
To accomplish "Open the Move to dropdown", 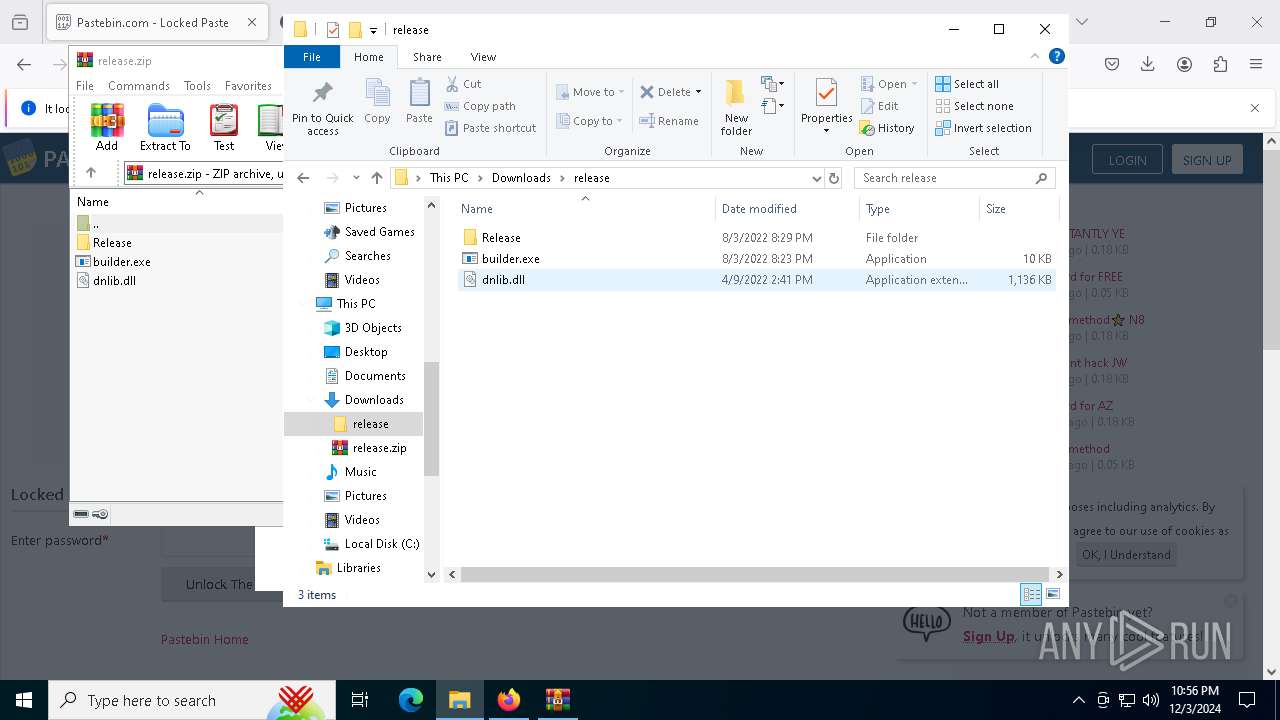I will (590, 92).
